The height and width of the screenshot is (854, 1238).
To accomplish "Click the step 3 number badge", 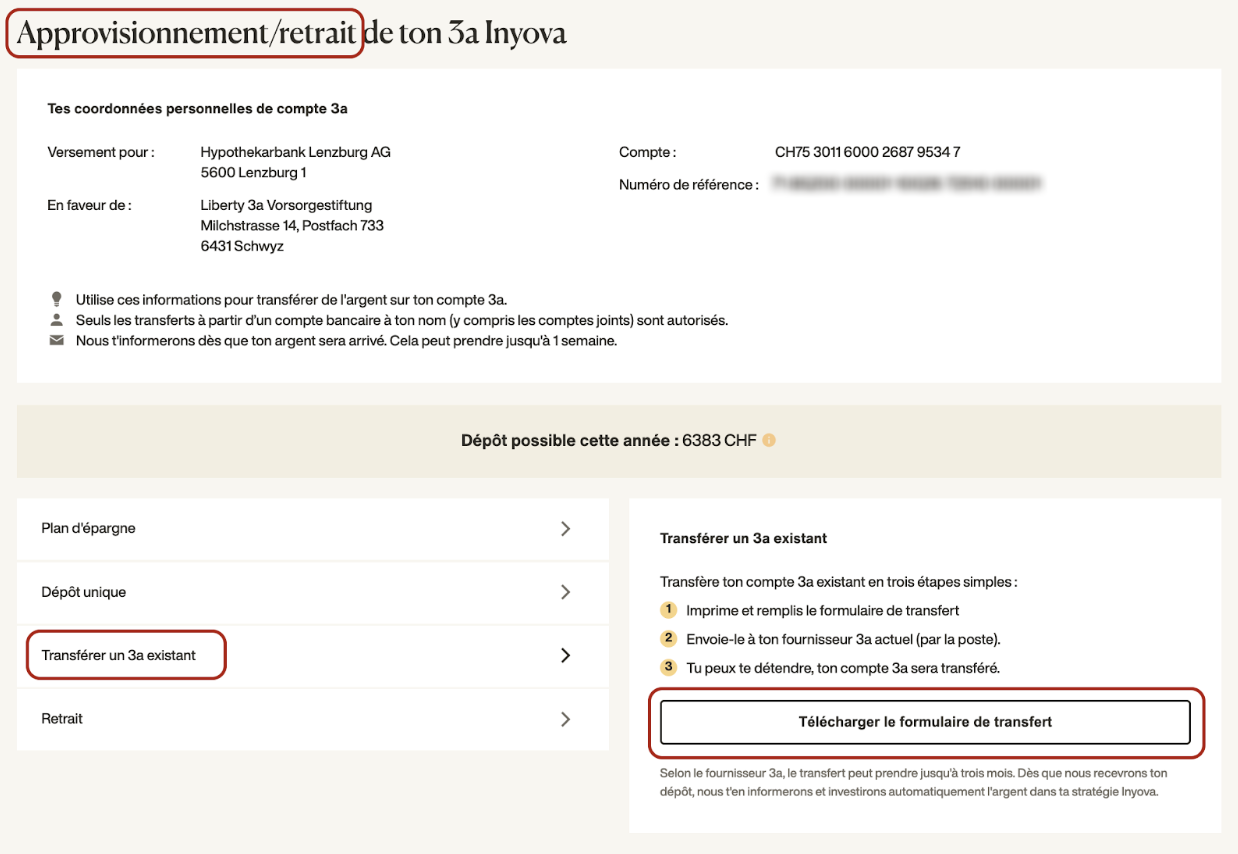I will [669, 668].
